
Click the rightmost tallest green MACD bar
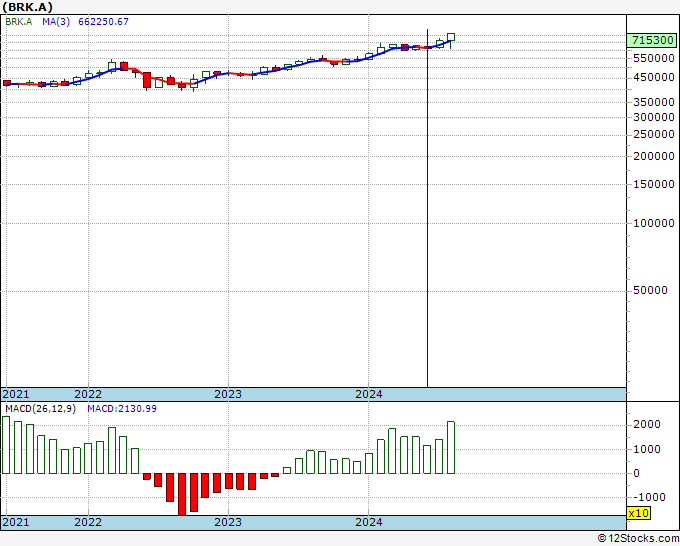click(451, 448)
